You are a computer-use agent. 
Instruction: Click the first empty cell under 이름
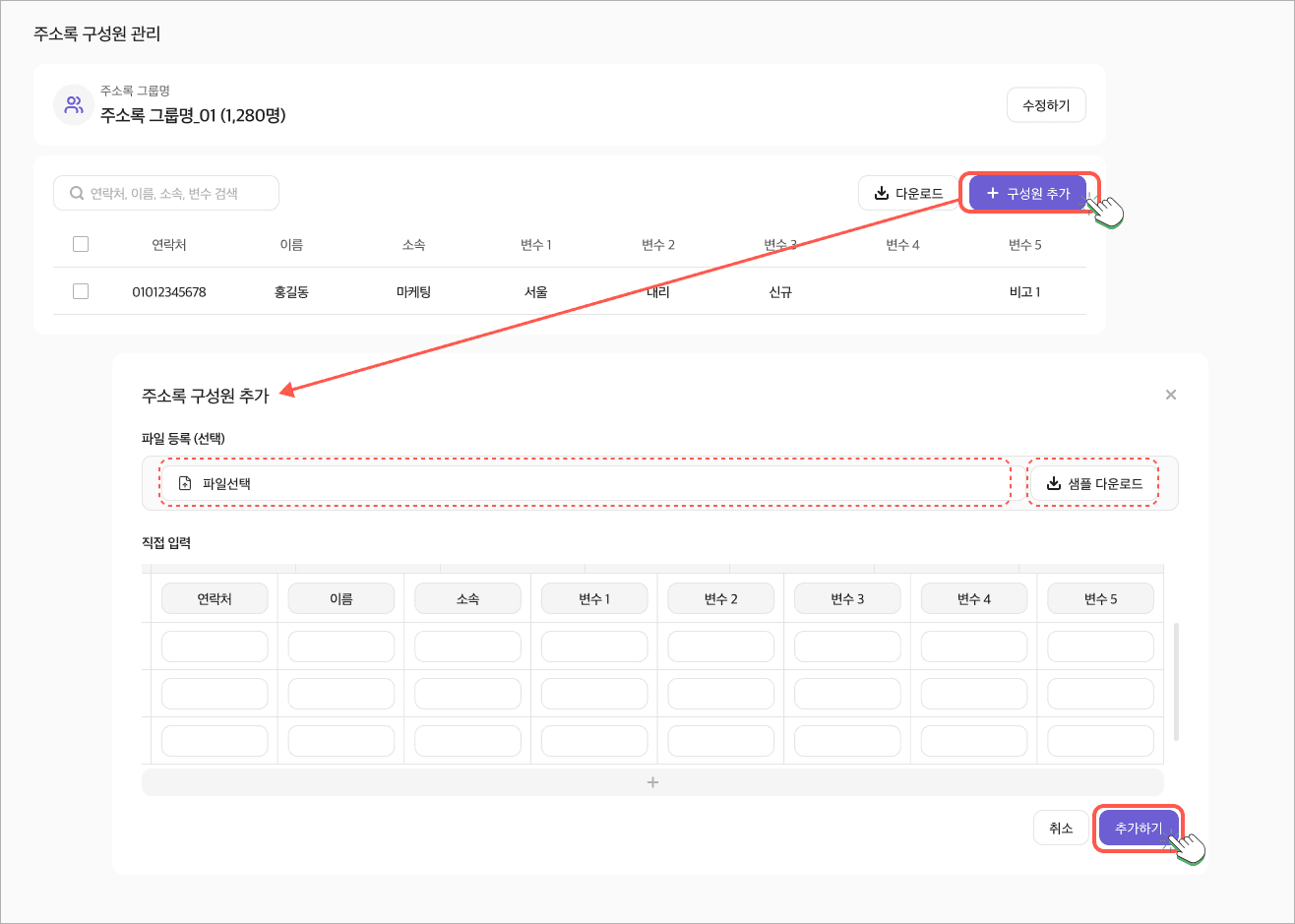(x=341, y=647)
